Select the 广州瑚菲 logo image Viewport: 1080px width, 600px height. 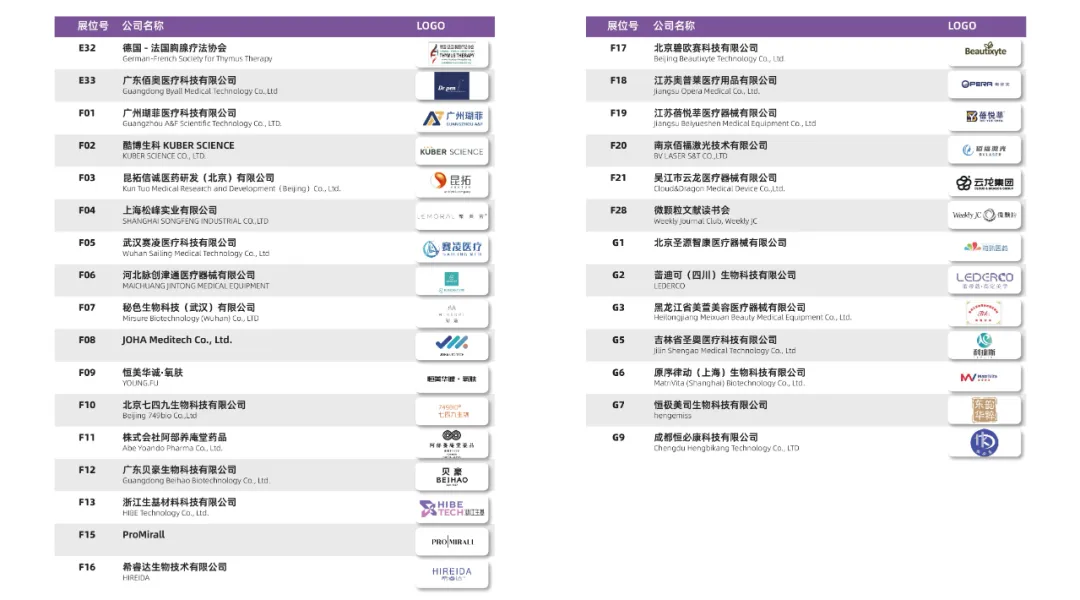452,119
